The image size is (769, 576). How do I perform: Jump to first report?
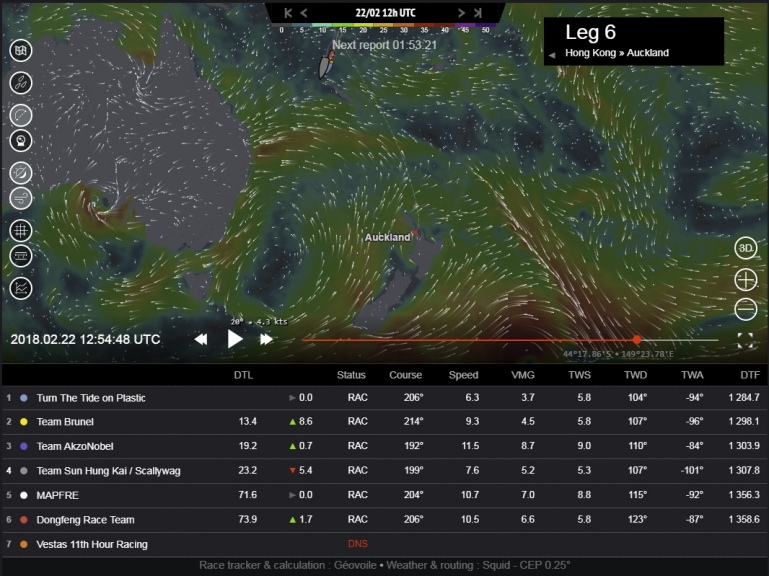coord(288,13)
